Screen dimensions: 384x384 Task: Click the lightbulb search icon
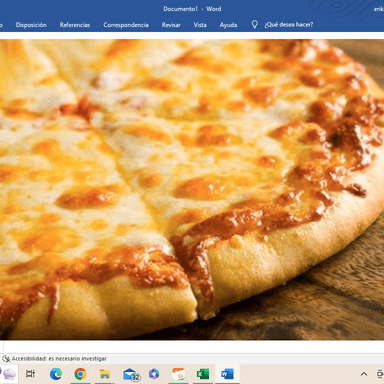[254, 25]
